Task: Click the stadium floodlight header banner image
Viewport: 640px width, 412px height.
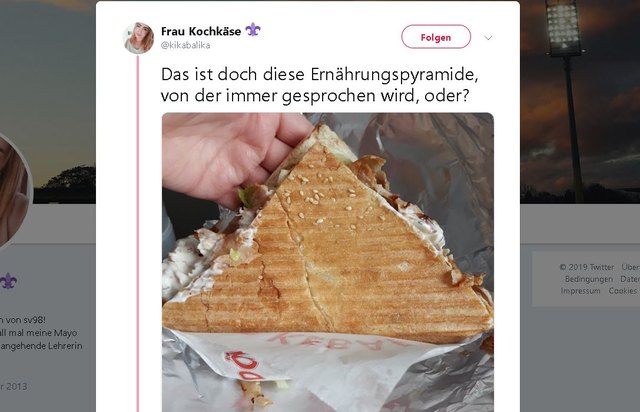Action: point(580,101)
